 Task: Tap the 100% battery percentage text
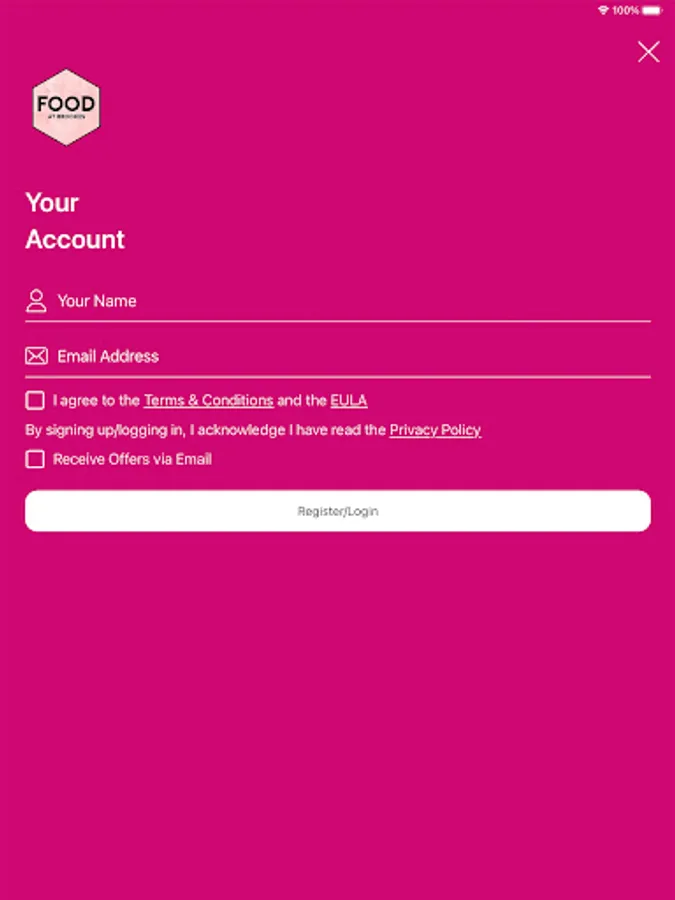[x=626, y=10]
